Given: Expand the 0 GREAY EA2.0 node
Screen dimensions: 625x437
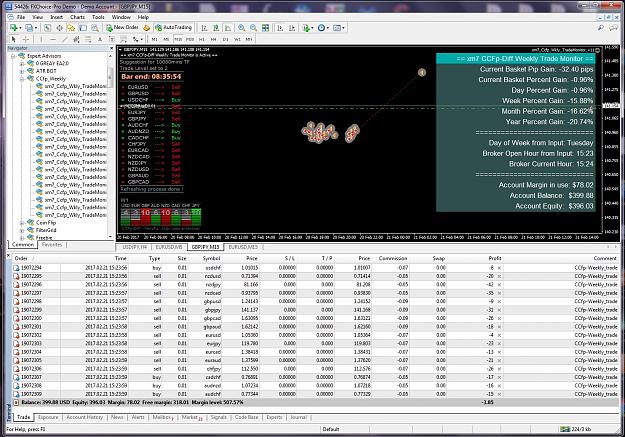Looking at the screenshot, I should pos(22,63).
